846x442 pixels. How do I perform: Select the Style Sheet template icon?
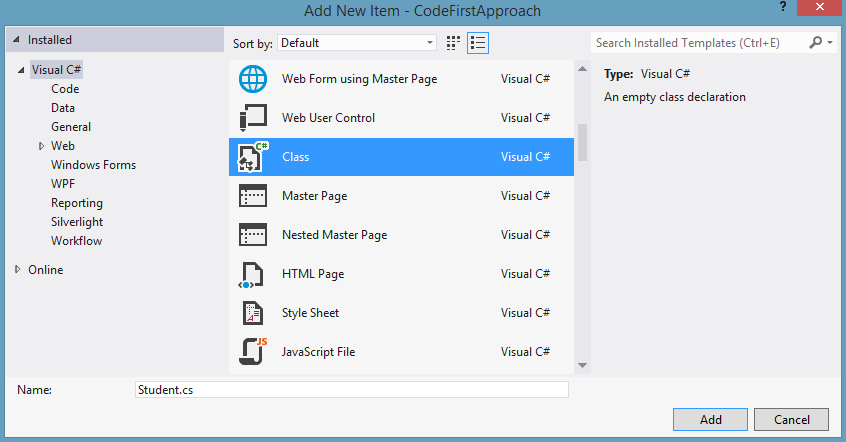pos(253,313)
